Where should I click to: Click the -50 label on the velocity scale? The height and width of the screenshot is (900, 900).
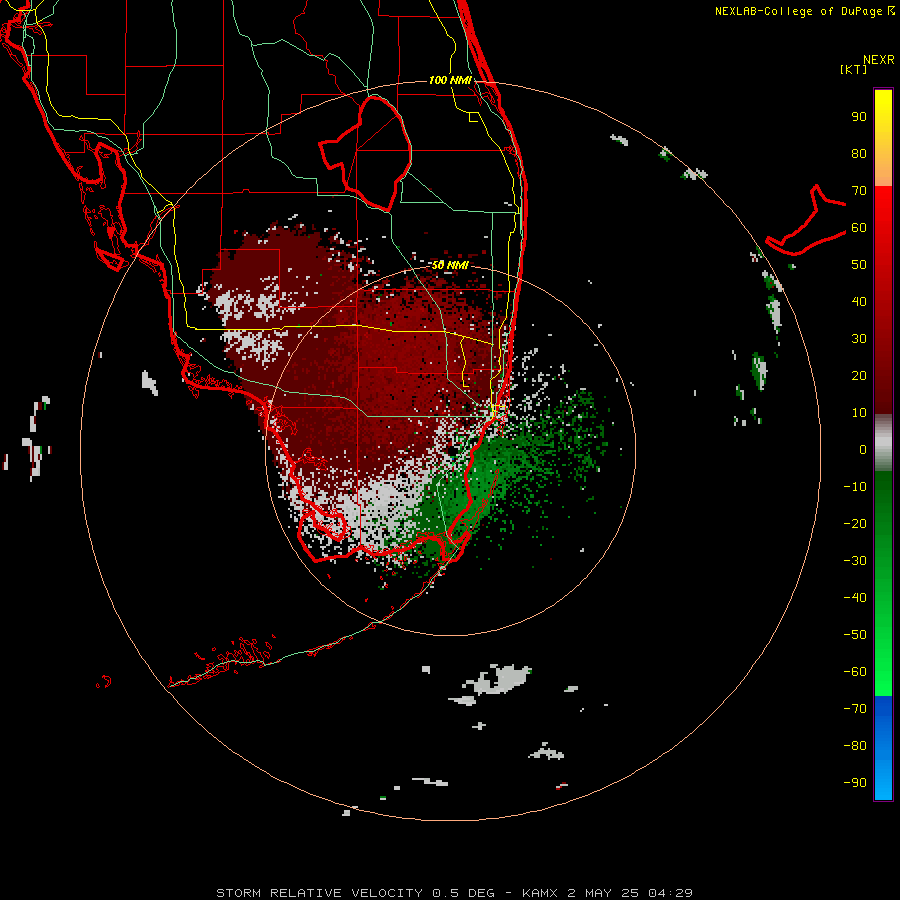point(855,635)
